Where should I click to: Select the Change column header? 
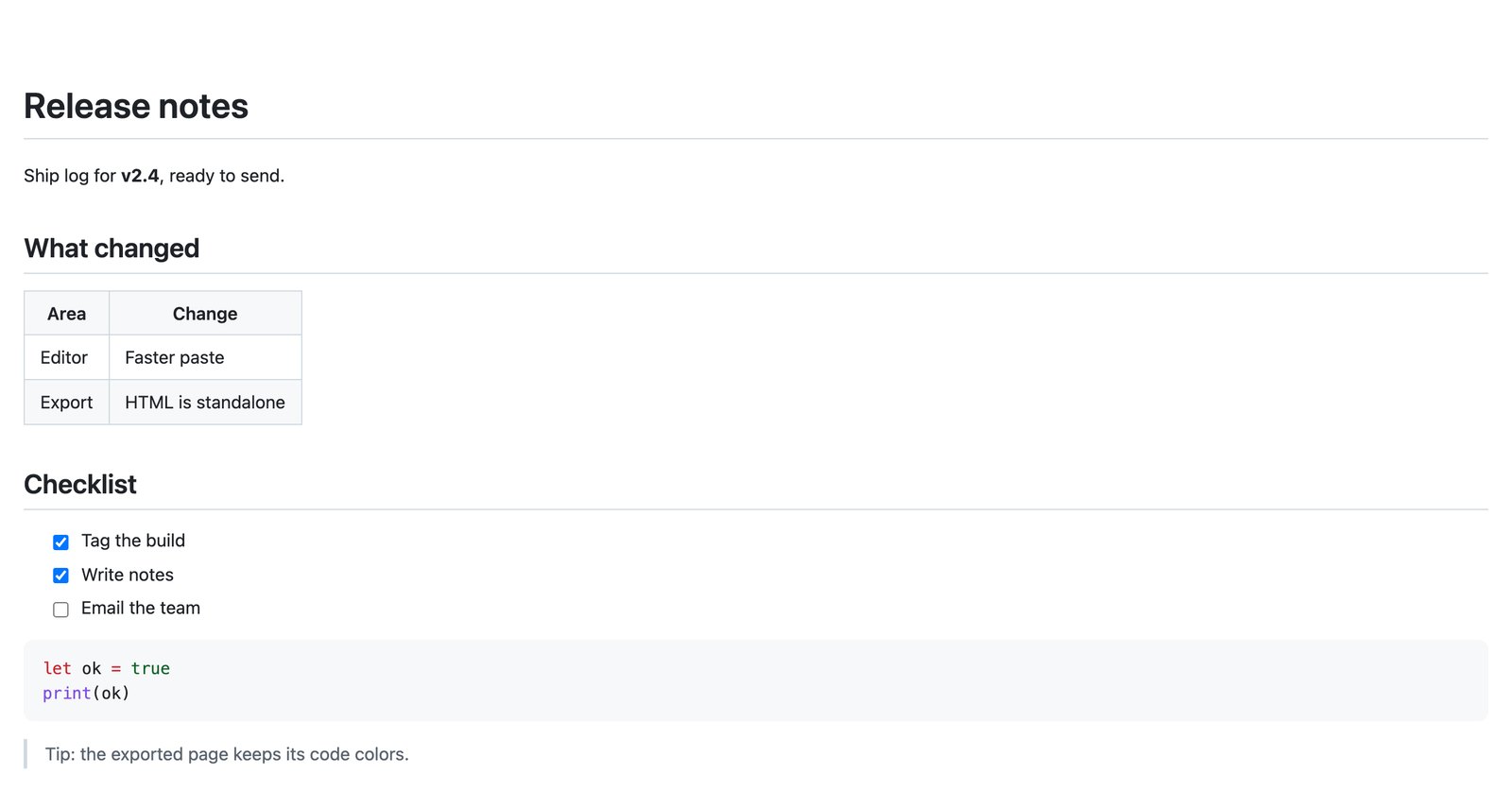[205, 314]
